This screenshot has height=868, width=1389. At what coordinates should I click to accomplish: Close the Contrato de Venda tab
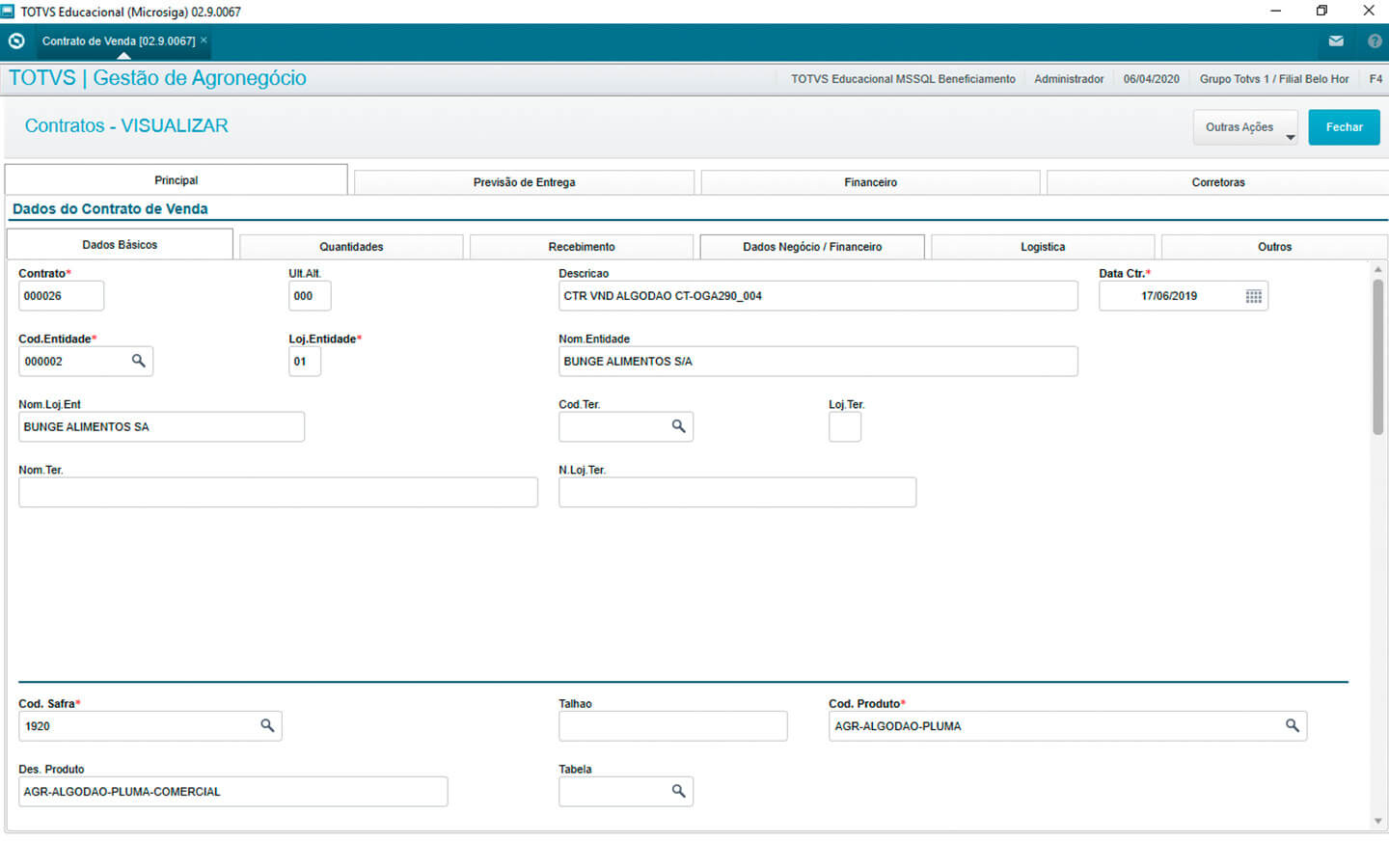pyautogui.click(x=204, y=41)
